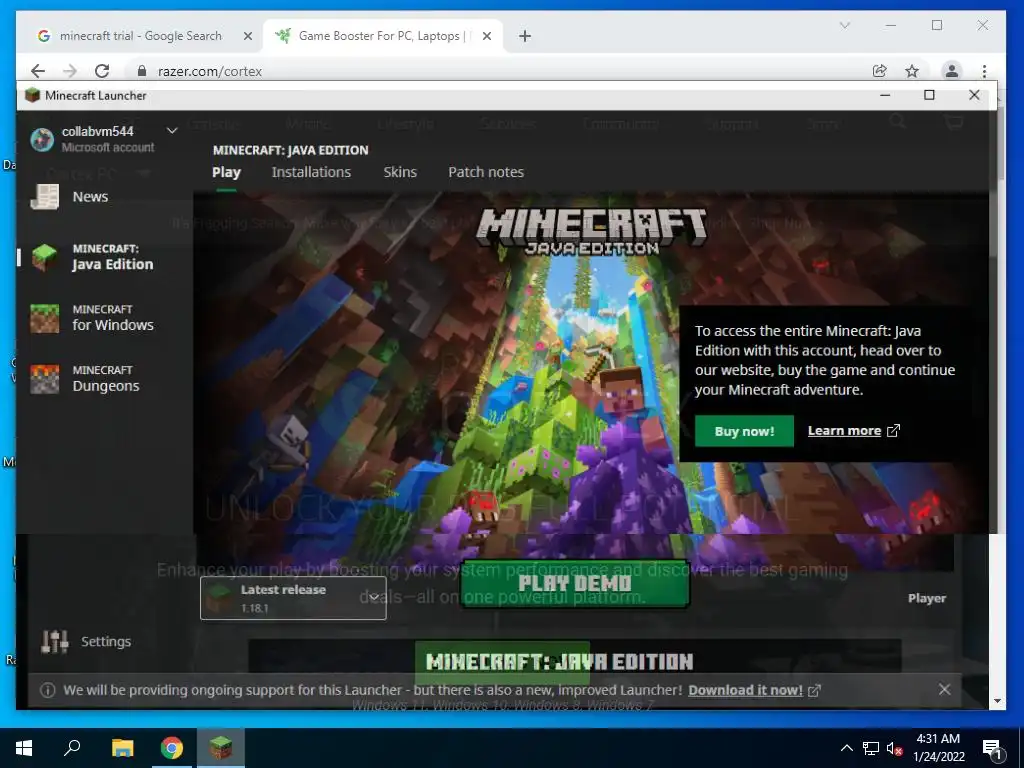The height and width of the screenshot is (768, 1024).
Task: Open the Chrome profile icon
Action: click(x=952, y=71)
